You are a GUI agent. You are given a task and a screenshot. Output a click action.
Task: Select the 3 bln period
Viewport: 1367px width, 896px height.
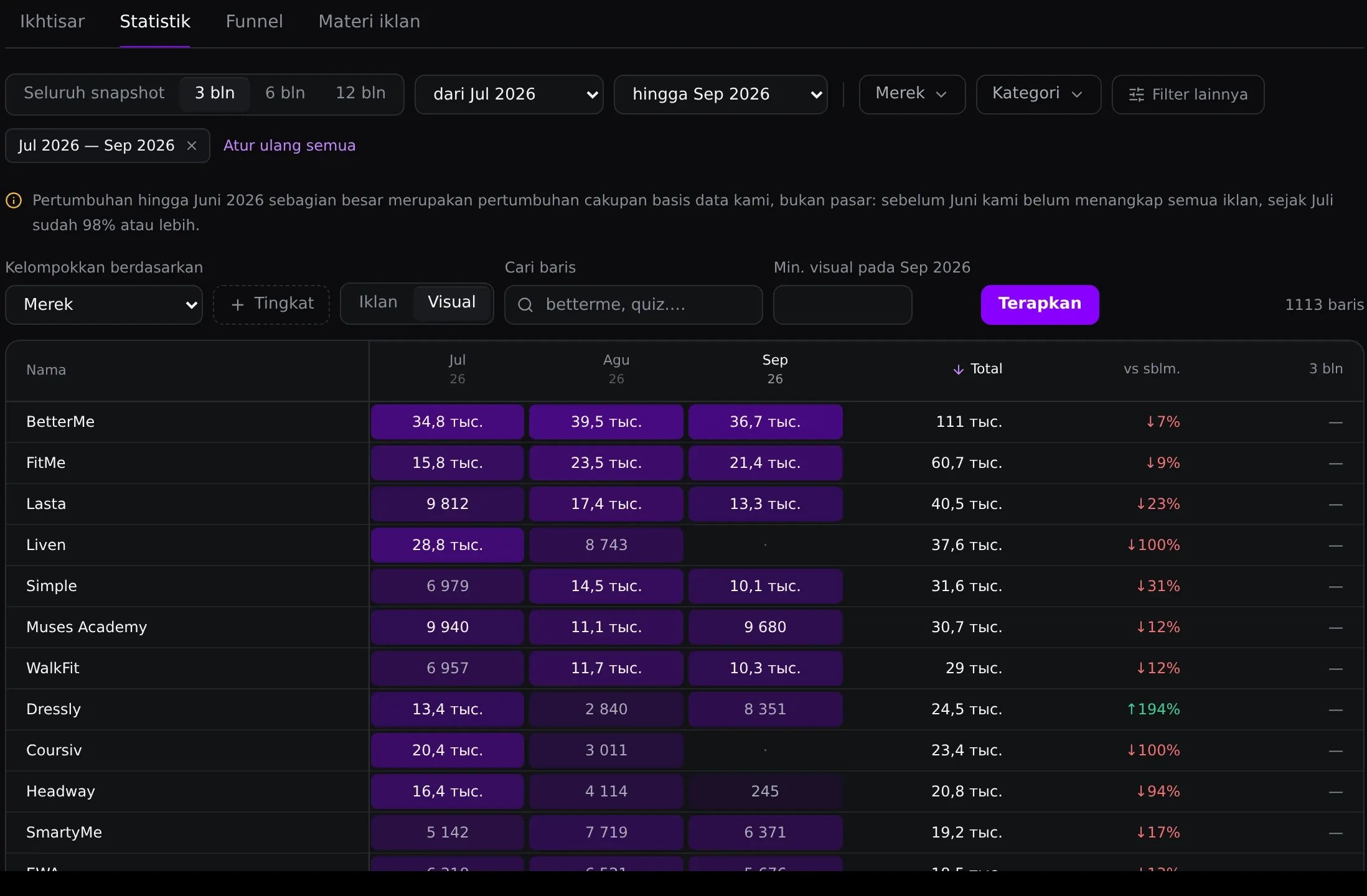coord(215,93)
